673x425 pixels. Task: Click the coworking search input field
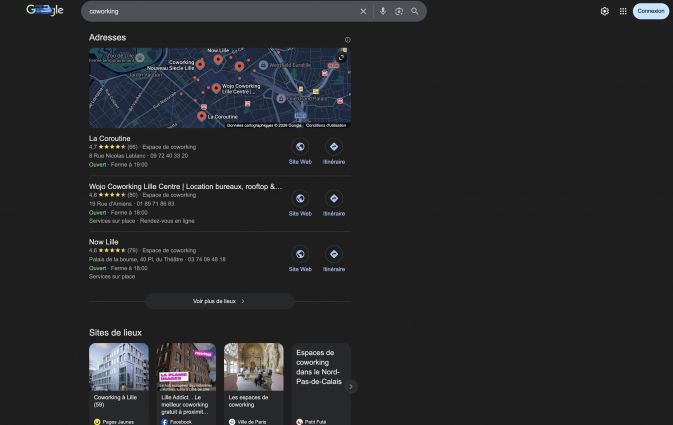point(221,12)
